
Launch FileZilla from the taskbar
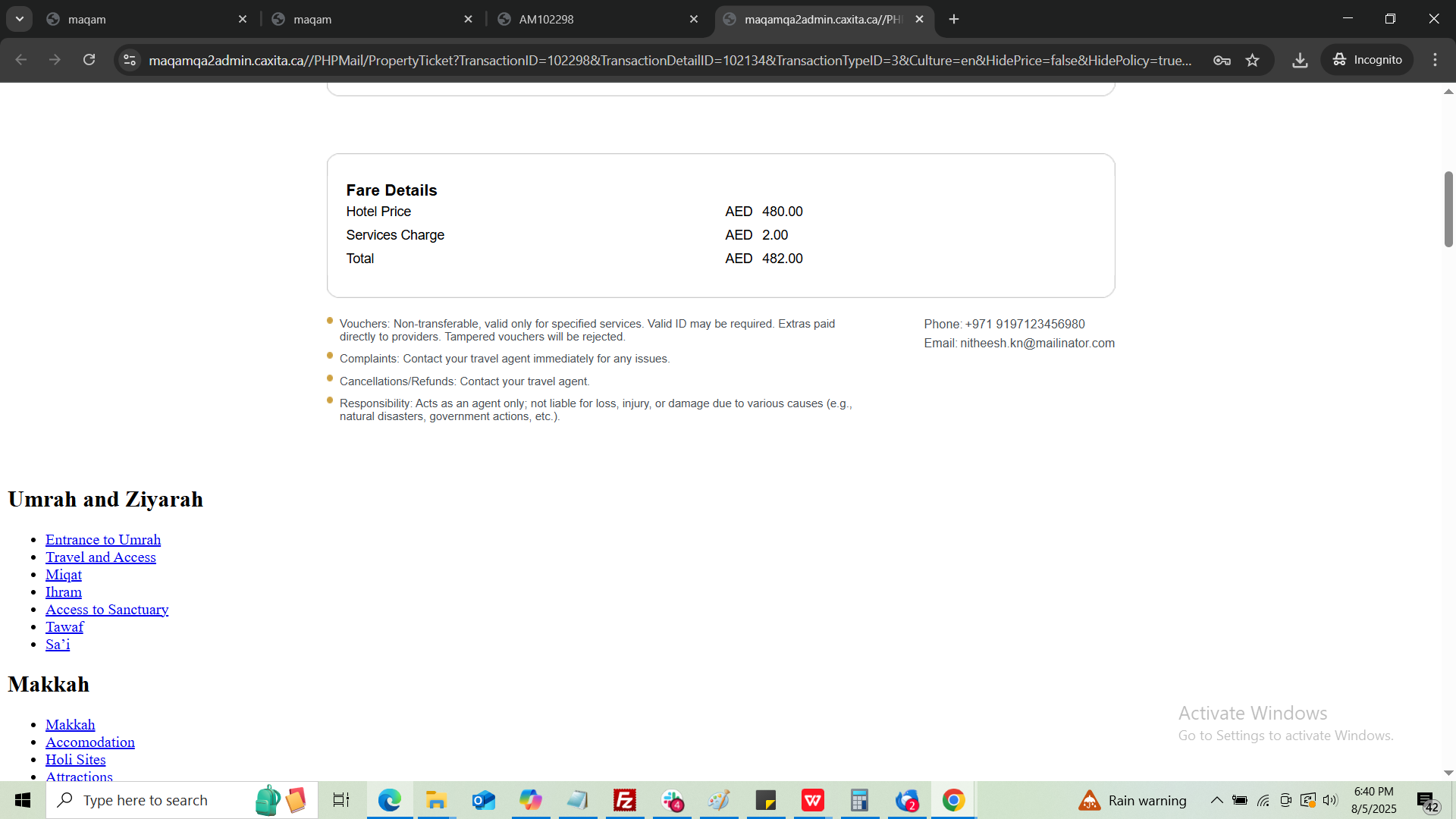pyautogui.click(x=624, y=800)
